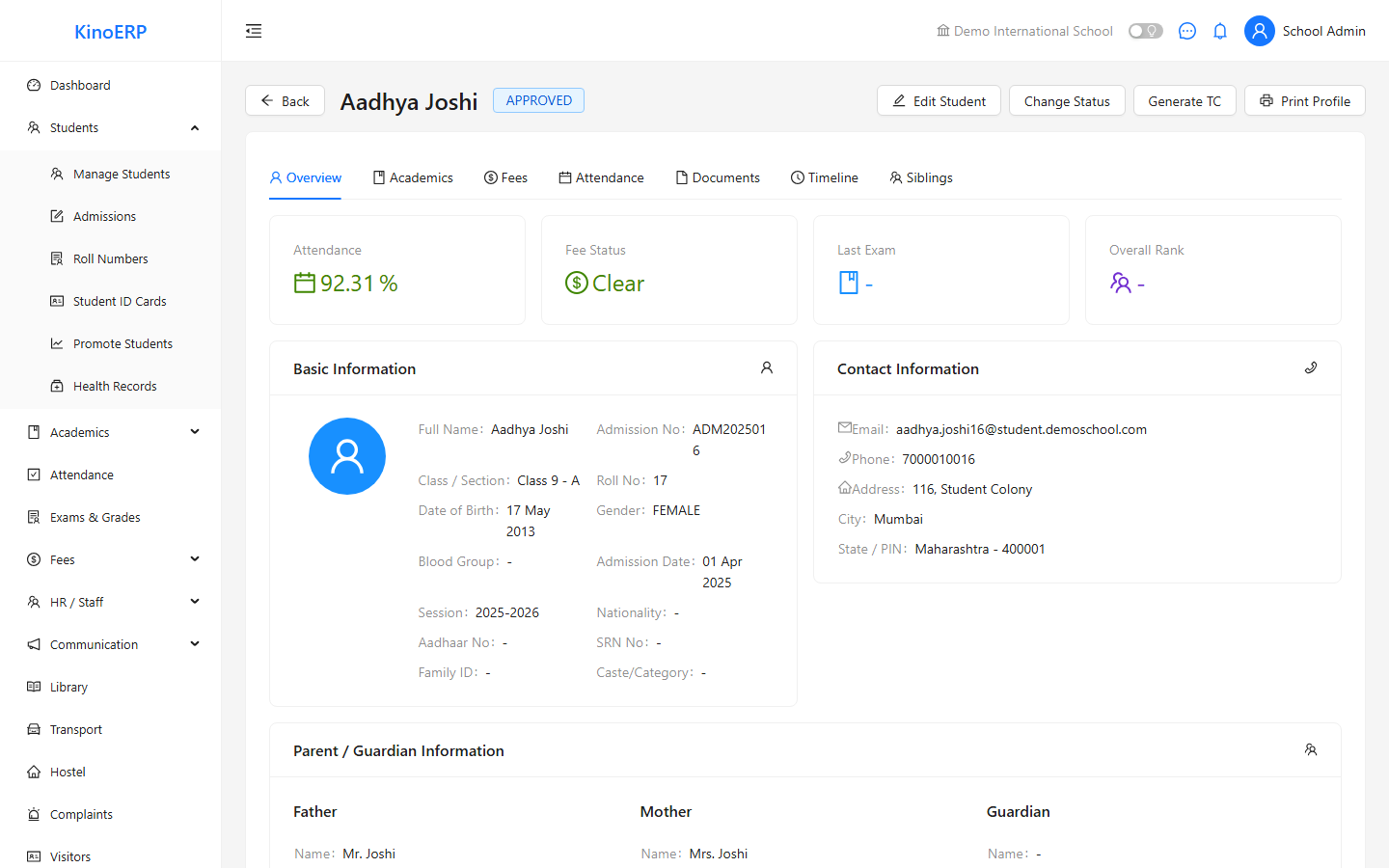Click email aadhya.joshi16@student.demoschool.com

(x=1021, y=429)
